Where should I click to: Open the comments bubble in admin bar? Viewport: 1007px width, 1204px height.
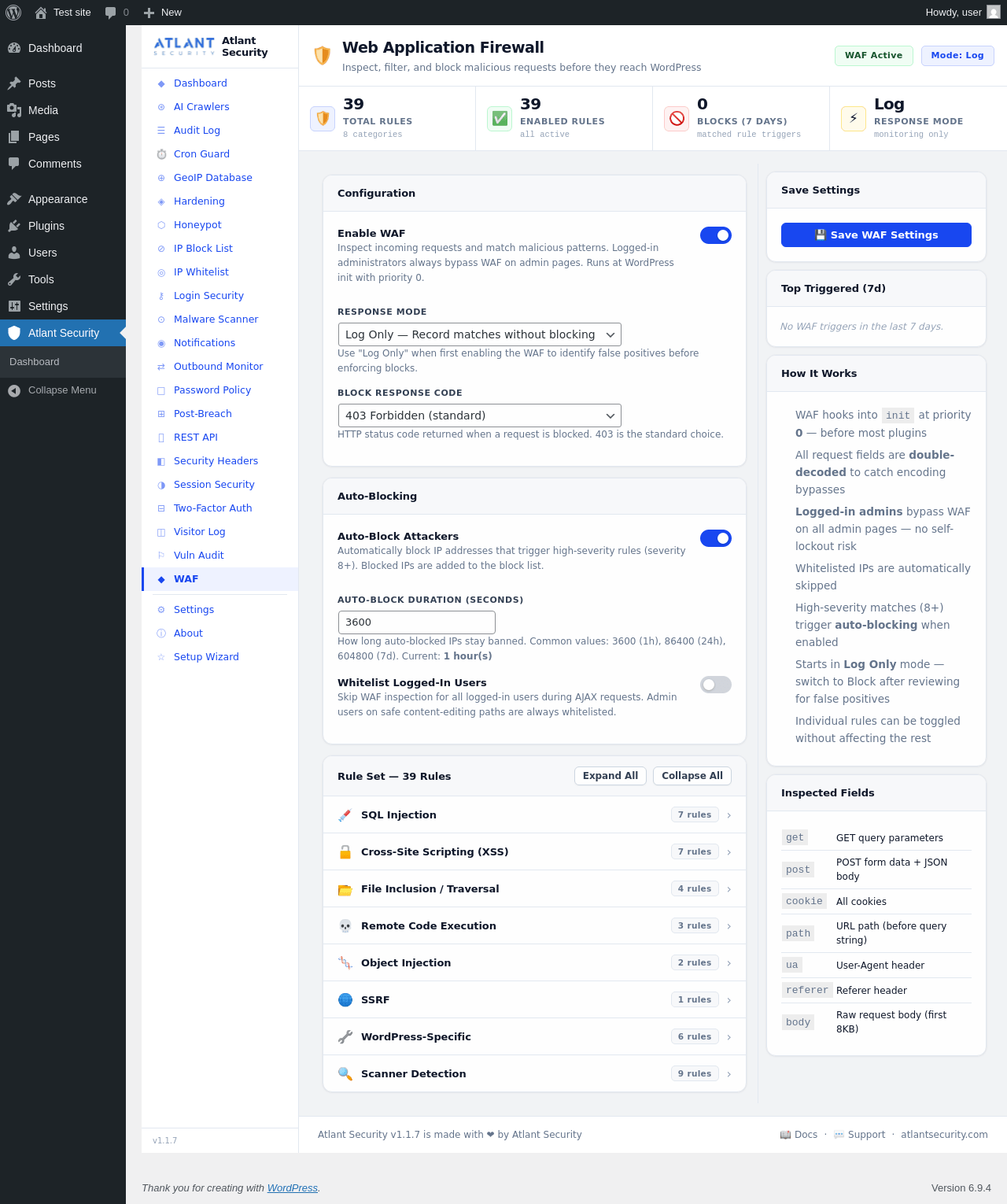(110, 13)
